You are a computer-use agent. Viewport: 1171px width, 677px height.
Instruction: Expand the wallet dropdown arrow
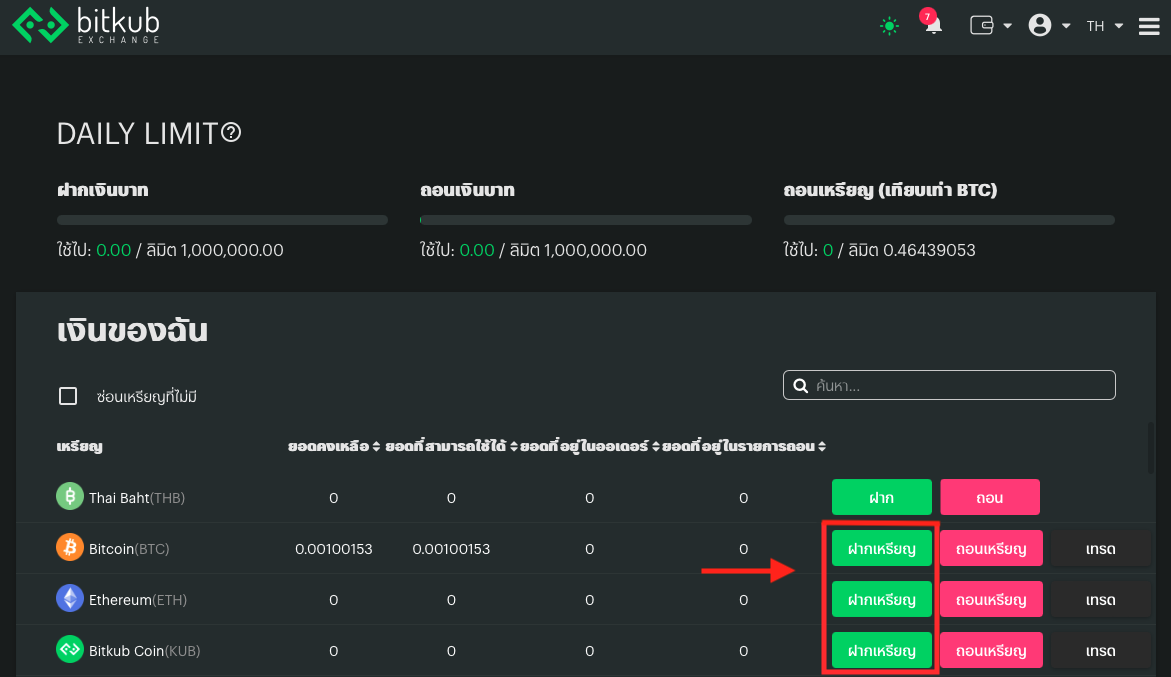pyautogui.click(x=1007, y=26)
